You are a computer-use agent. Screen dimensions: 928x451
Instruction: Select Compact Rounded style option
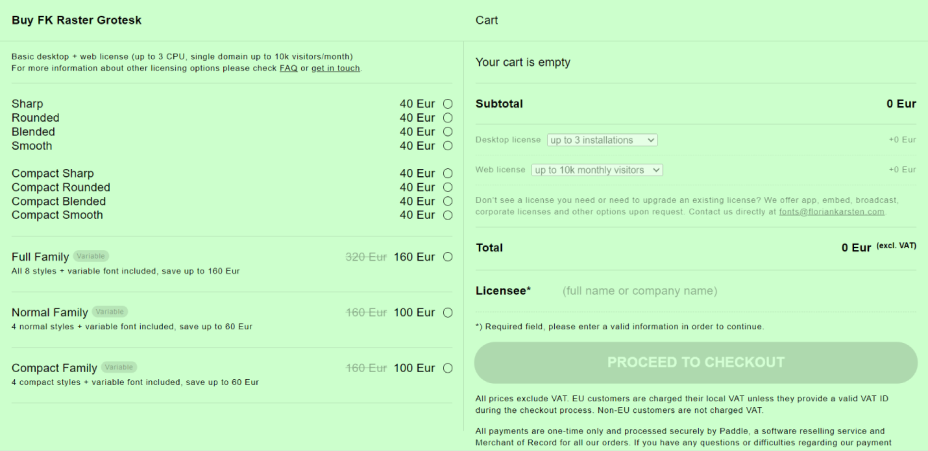pos(447,187)
